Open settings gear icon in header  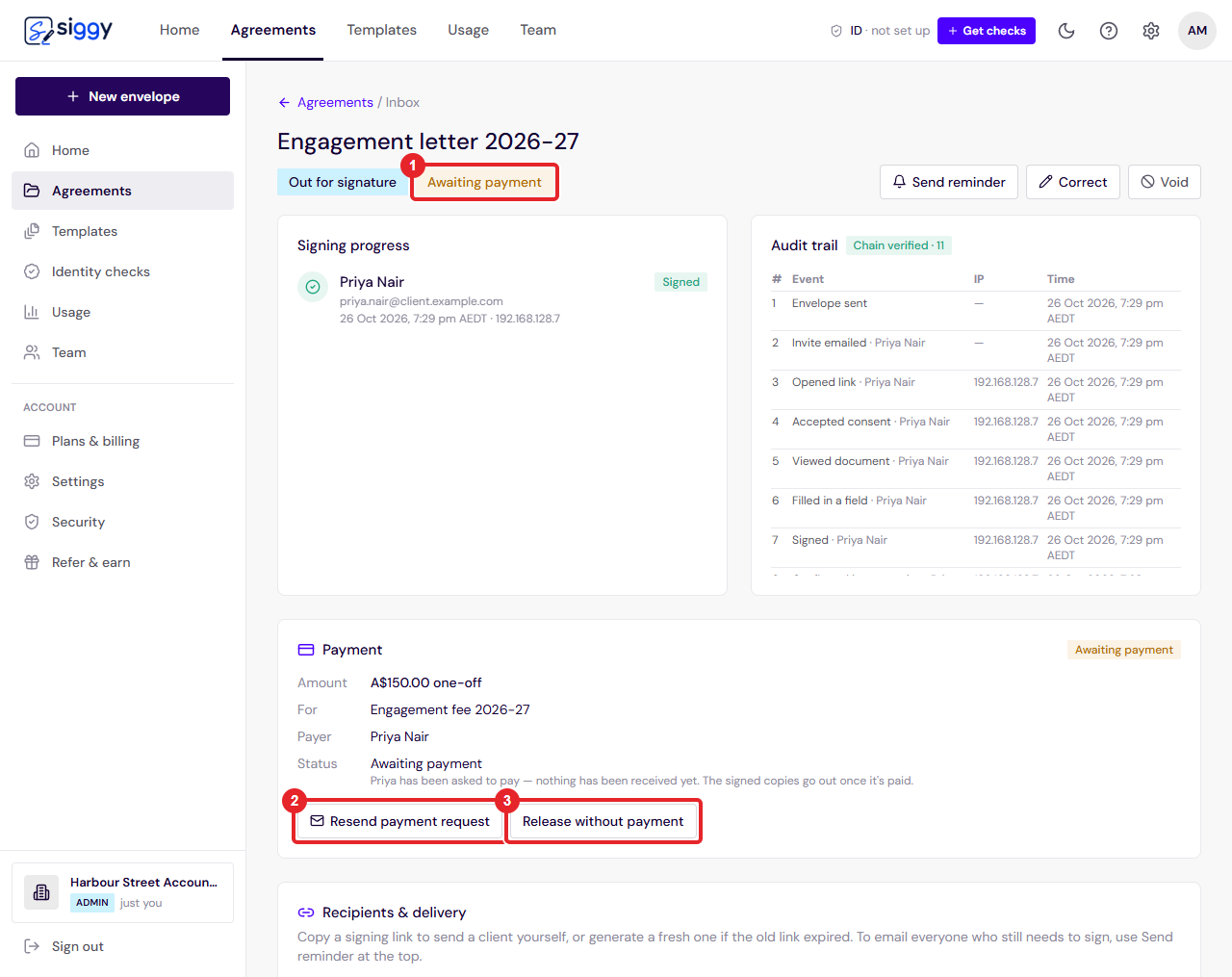[1151, 31]
